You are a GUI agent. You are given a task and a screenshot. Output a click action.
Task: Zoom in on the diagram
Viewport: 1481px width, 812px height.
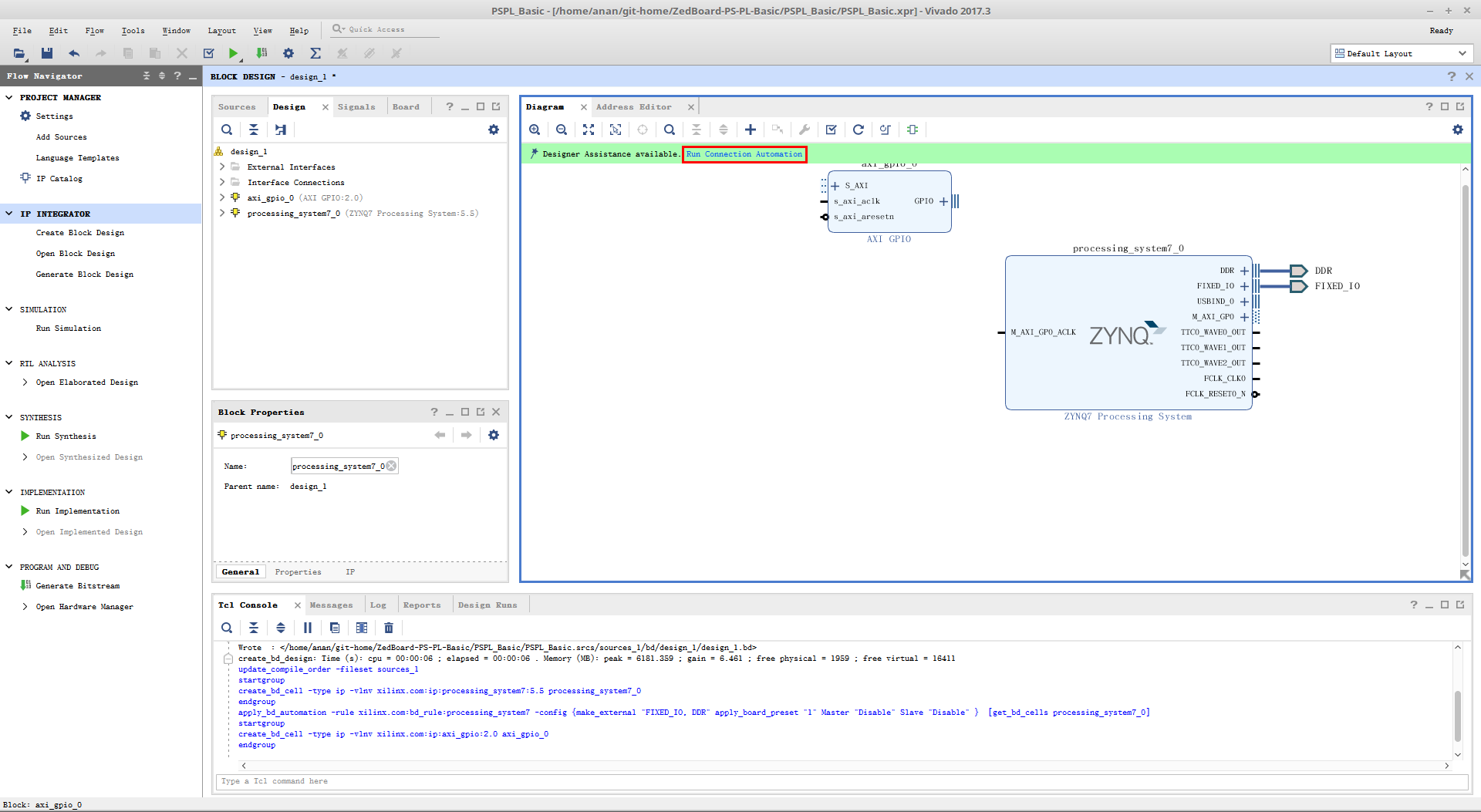click(535, 130)
